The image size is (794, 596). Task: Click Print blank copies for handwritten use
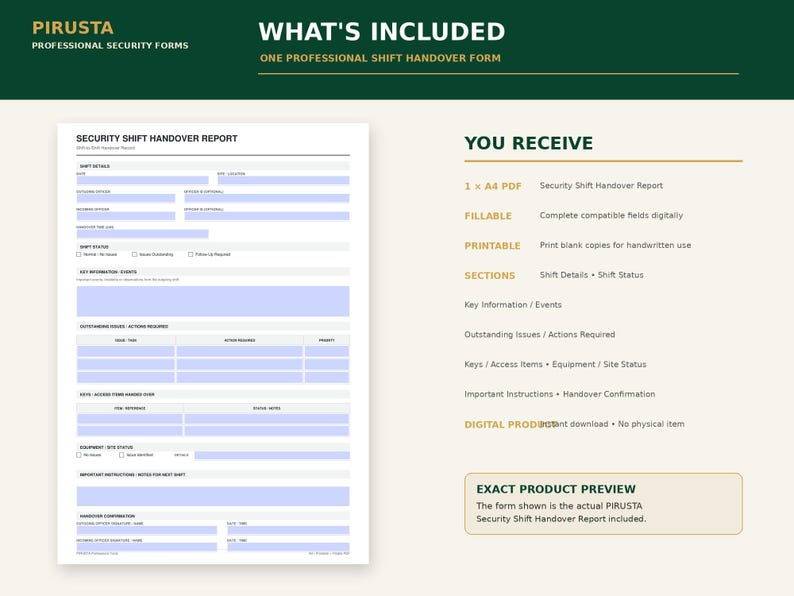615,245
